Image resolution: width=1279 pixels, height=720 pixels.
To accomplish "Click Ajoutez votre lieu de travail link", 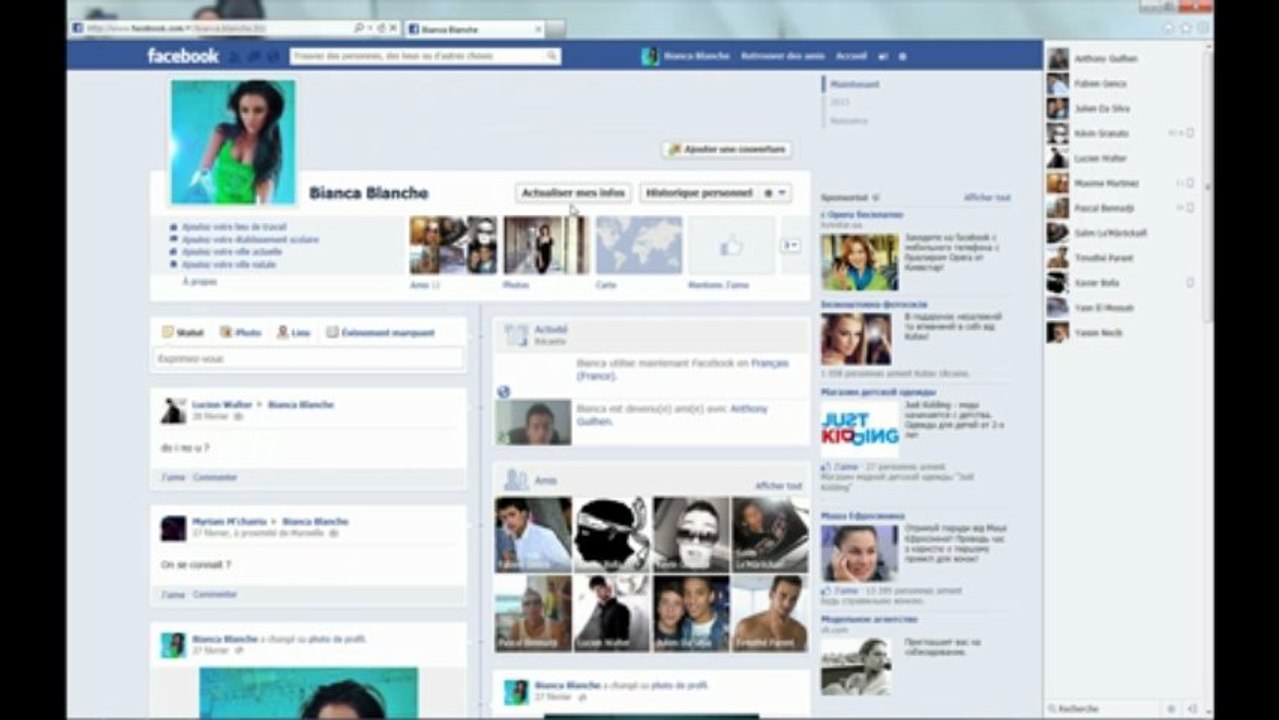I will (x=233, y=227).
